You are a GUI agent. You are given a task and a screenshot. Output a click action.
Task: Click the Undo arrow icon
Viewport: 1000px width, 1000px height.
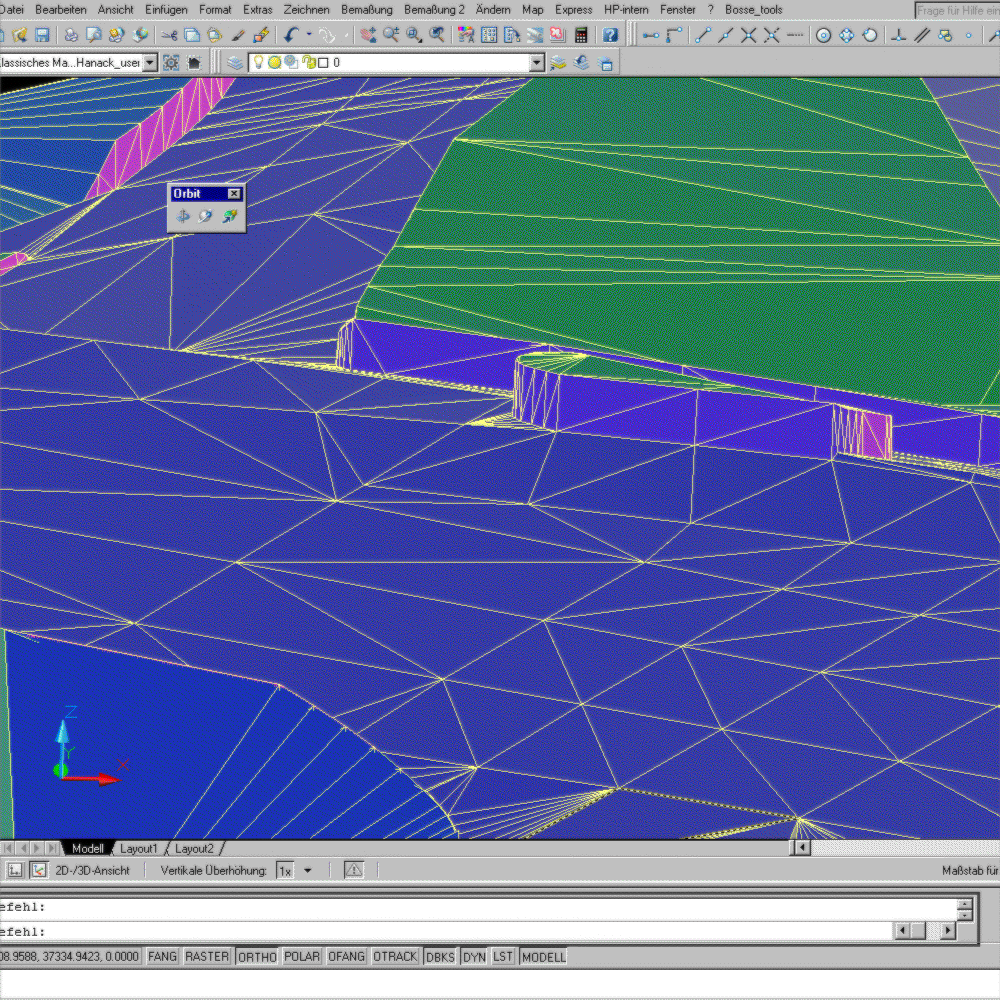click(290, 35)
